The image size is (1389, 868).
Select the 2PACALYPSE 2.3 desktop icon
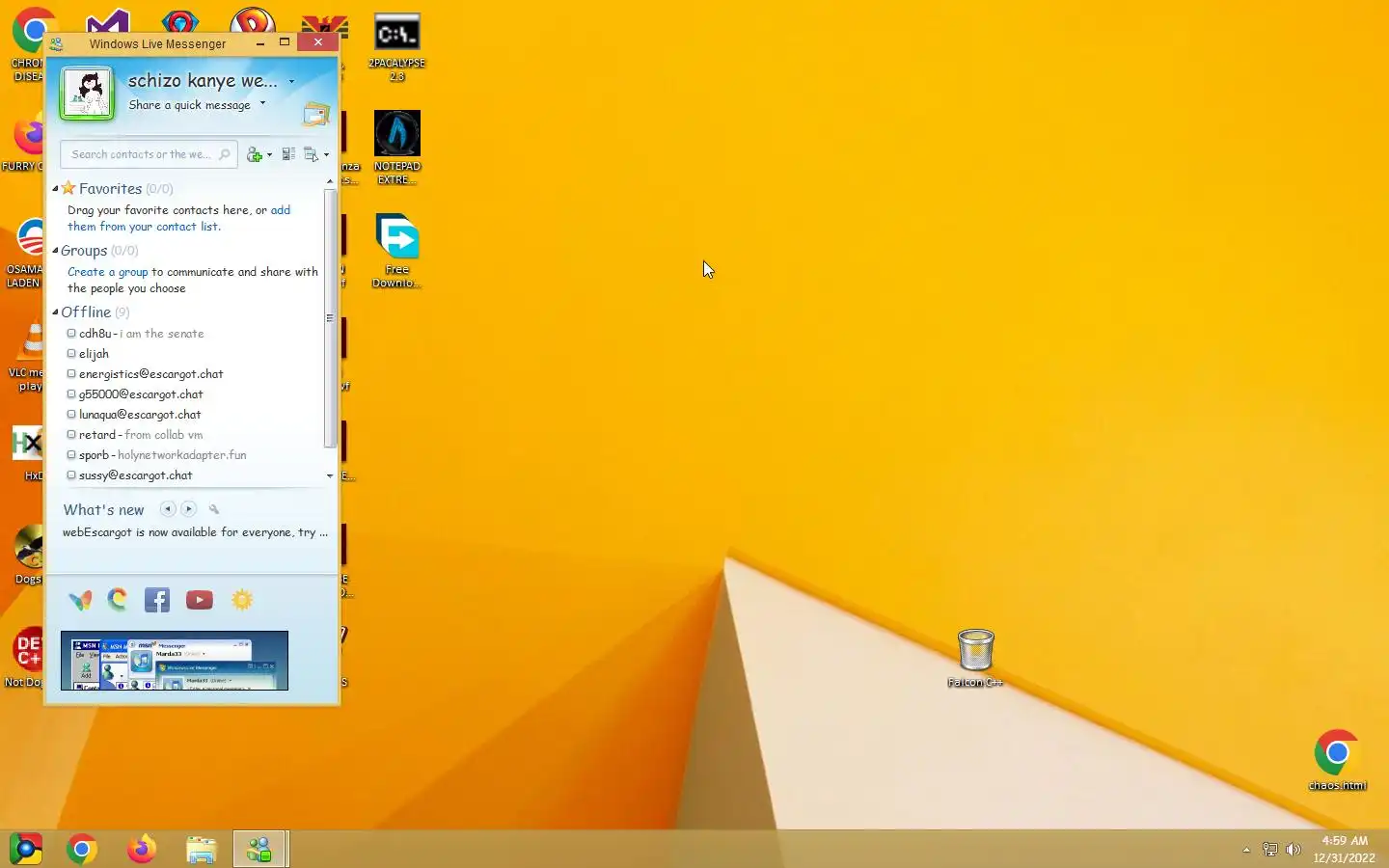(396, 48)
